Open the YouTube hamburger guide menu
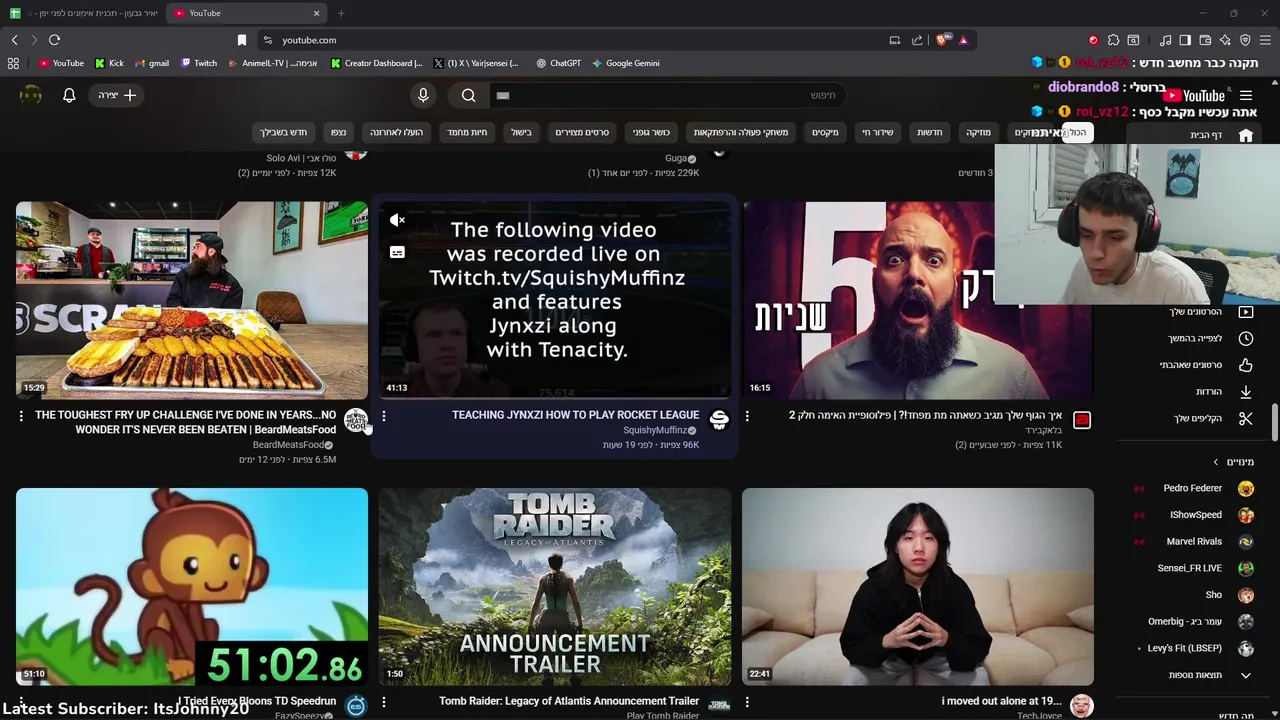Image resolution: width=1280 pixels, height=720 pixels. (1246, 96)
